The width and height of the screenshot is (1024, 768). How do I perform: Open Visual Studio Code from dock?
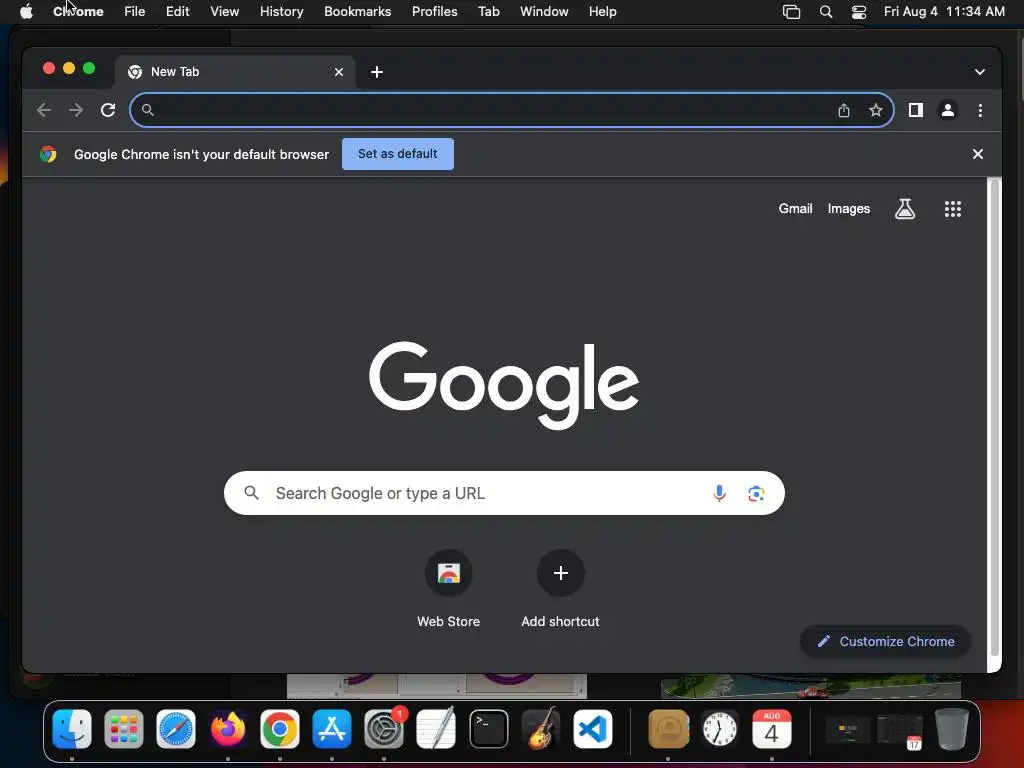(x=593, y=729)
